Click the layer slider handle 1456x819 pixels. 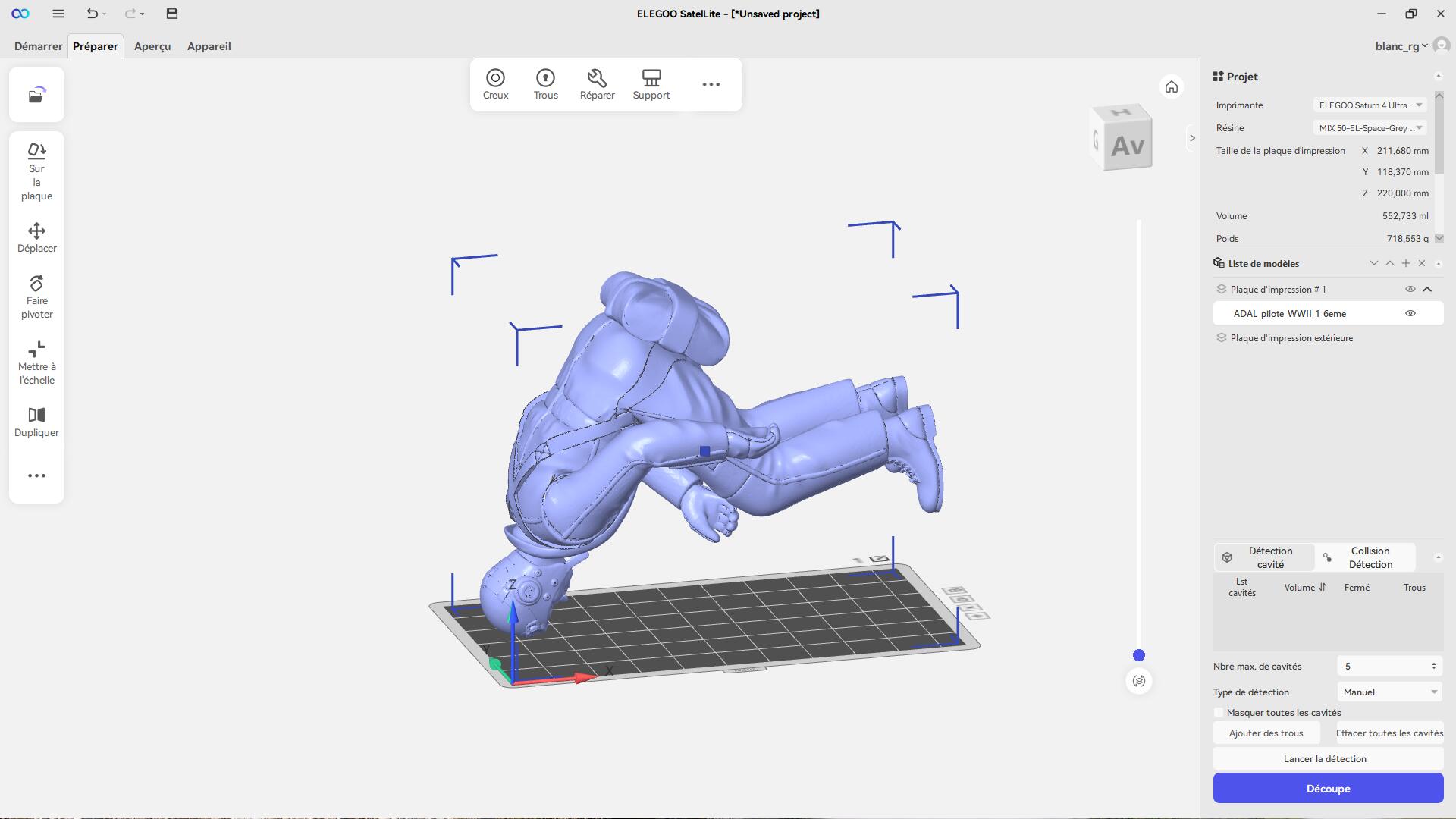tap(1138, 655)
